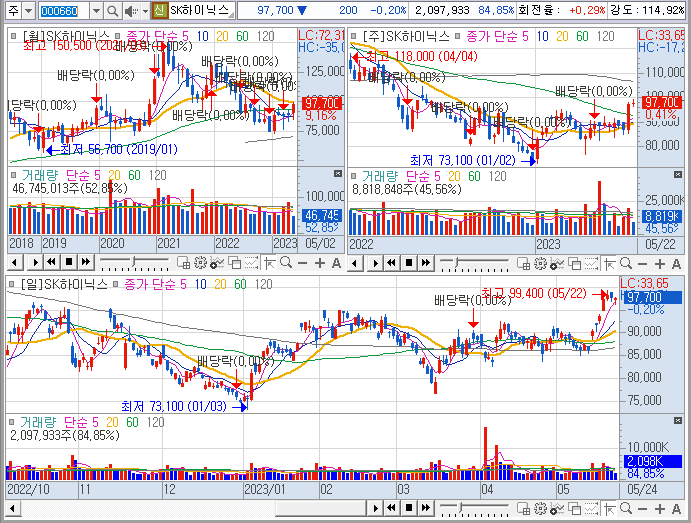Click daily chart overlay windows icon
Image resolution: width=691 pixels, height=523 pixels.
pos(575,508)
